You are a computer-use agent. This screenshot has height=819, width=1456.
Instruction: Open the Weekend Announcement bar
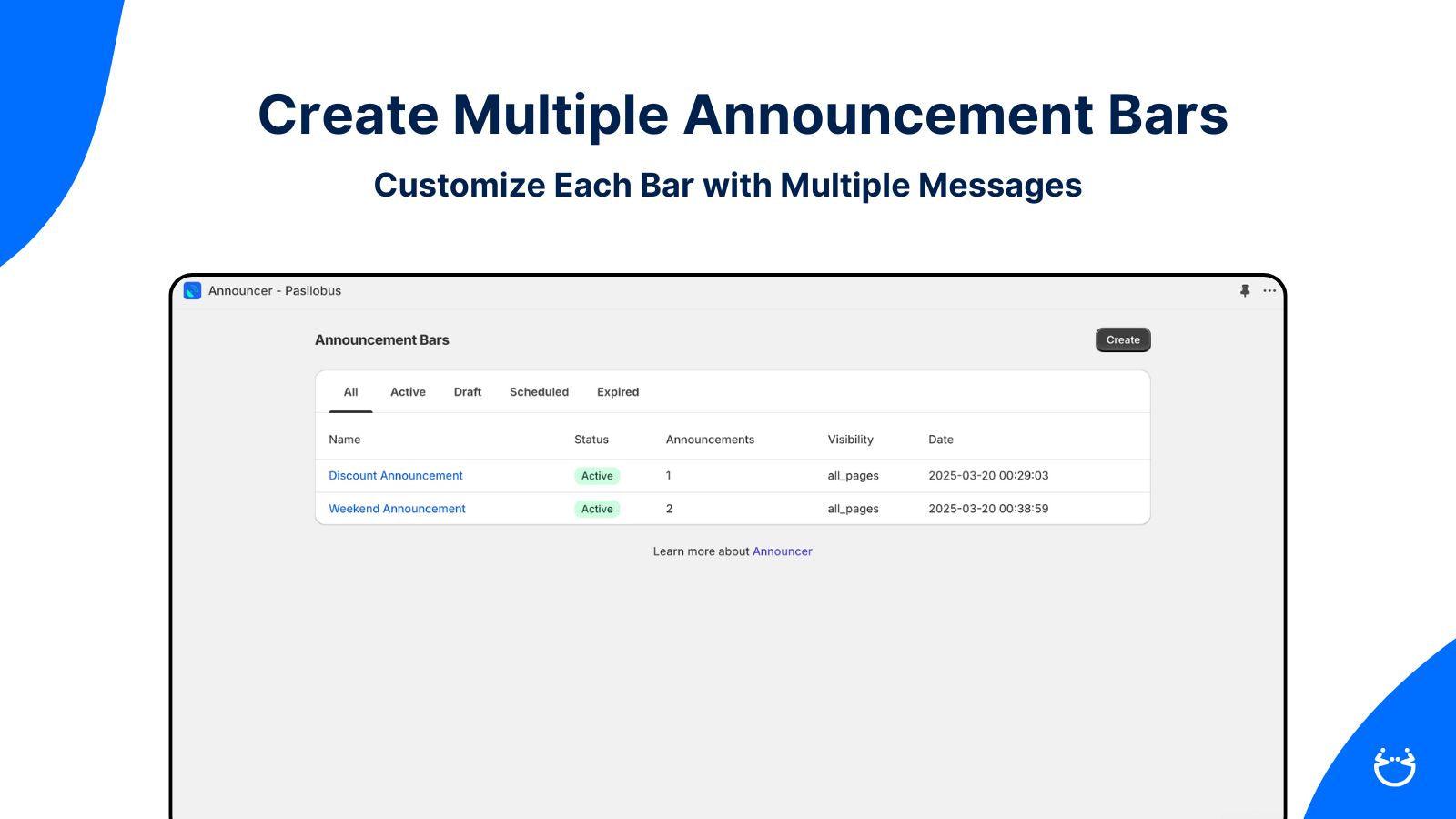pyautogui.click(x=397, y=509)
